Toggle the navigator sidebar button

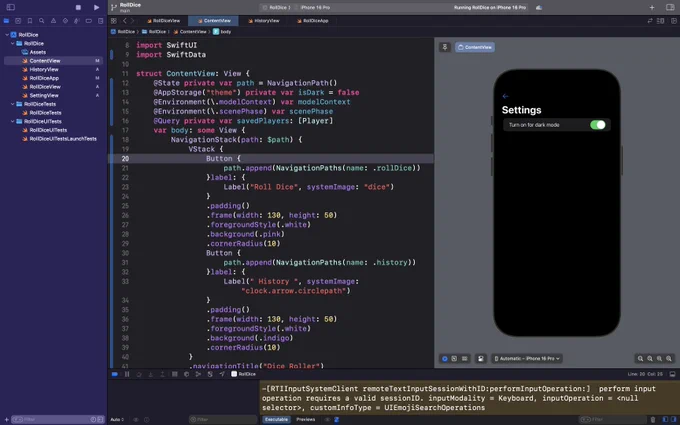point(10,7)
